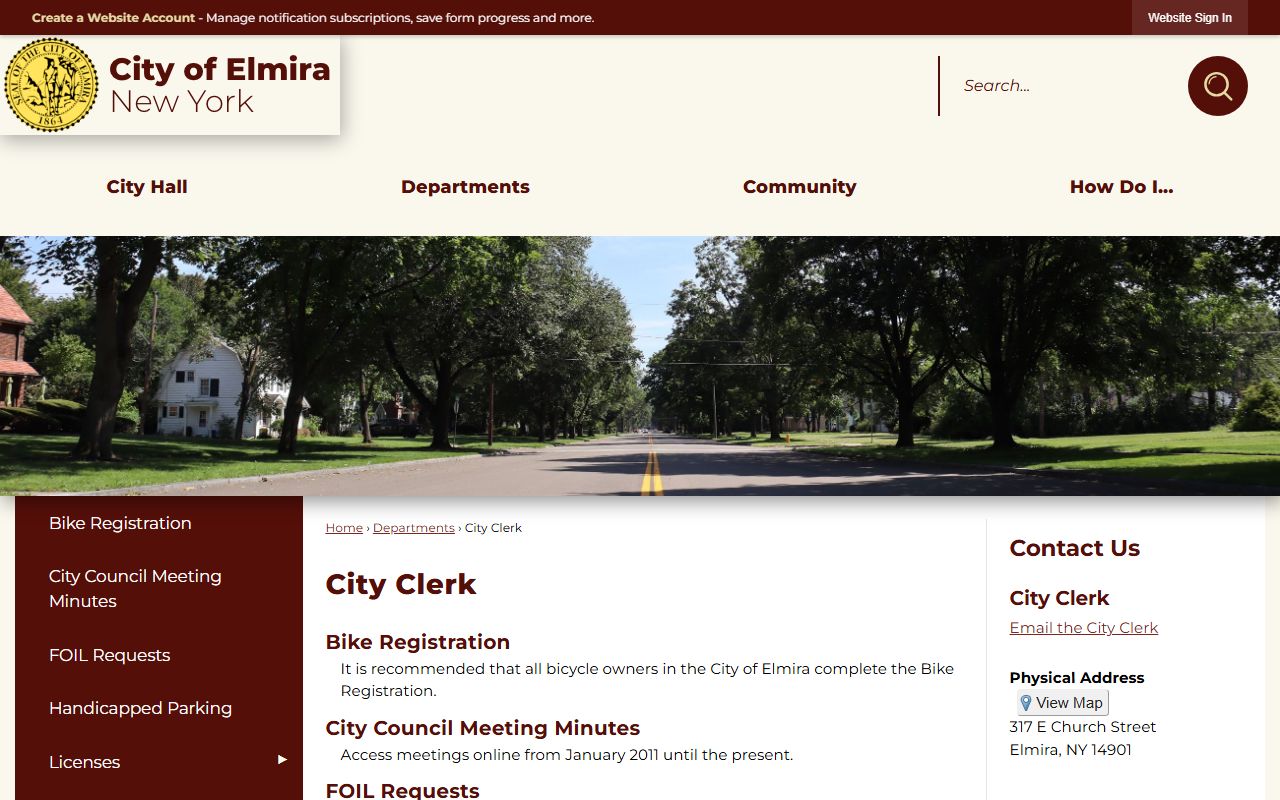Click the City Clerk breadcrumb text
Image resolution: width=1280 pixels, height=800 pixels.
pyautogui.click(x=493, y=528)
